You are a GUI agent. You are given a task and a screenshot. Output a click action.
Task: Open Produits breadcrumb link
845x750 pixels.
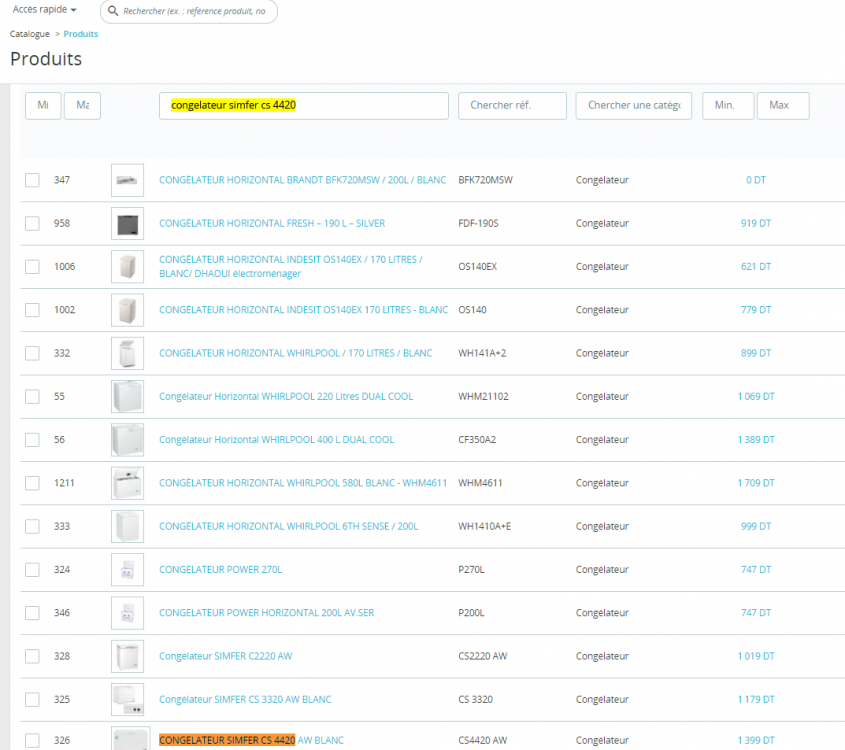81,34
